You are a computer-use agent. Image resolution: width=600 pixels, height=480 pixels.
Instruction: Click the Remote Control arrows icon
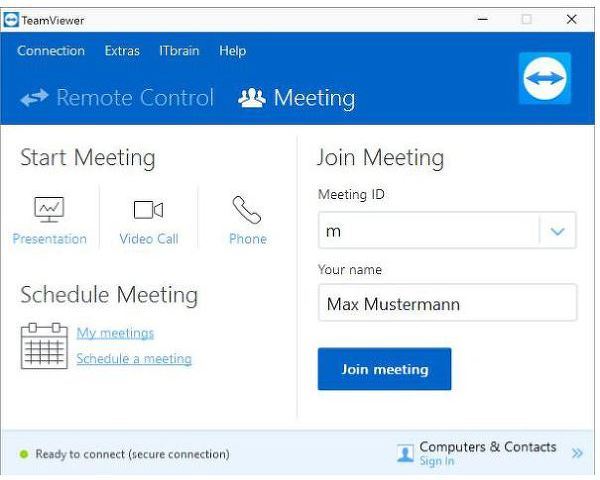coord(34,98)
